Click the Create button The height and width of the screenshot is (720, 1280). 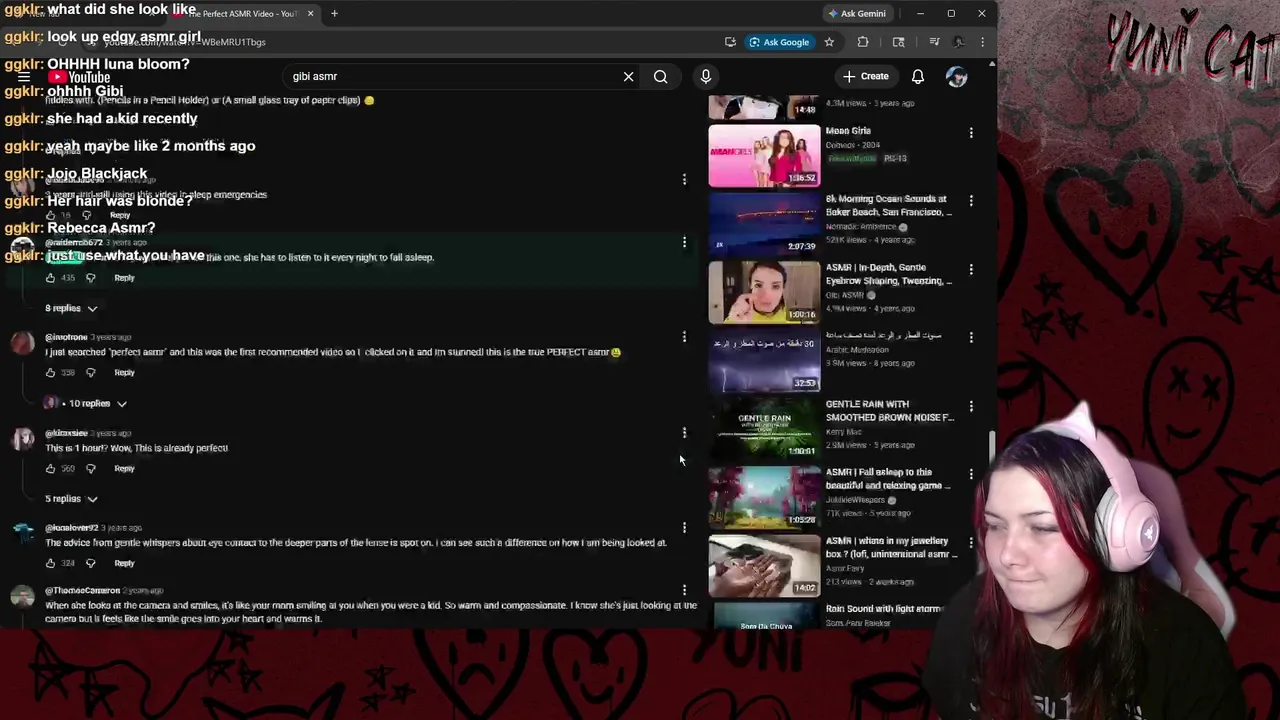866,76
